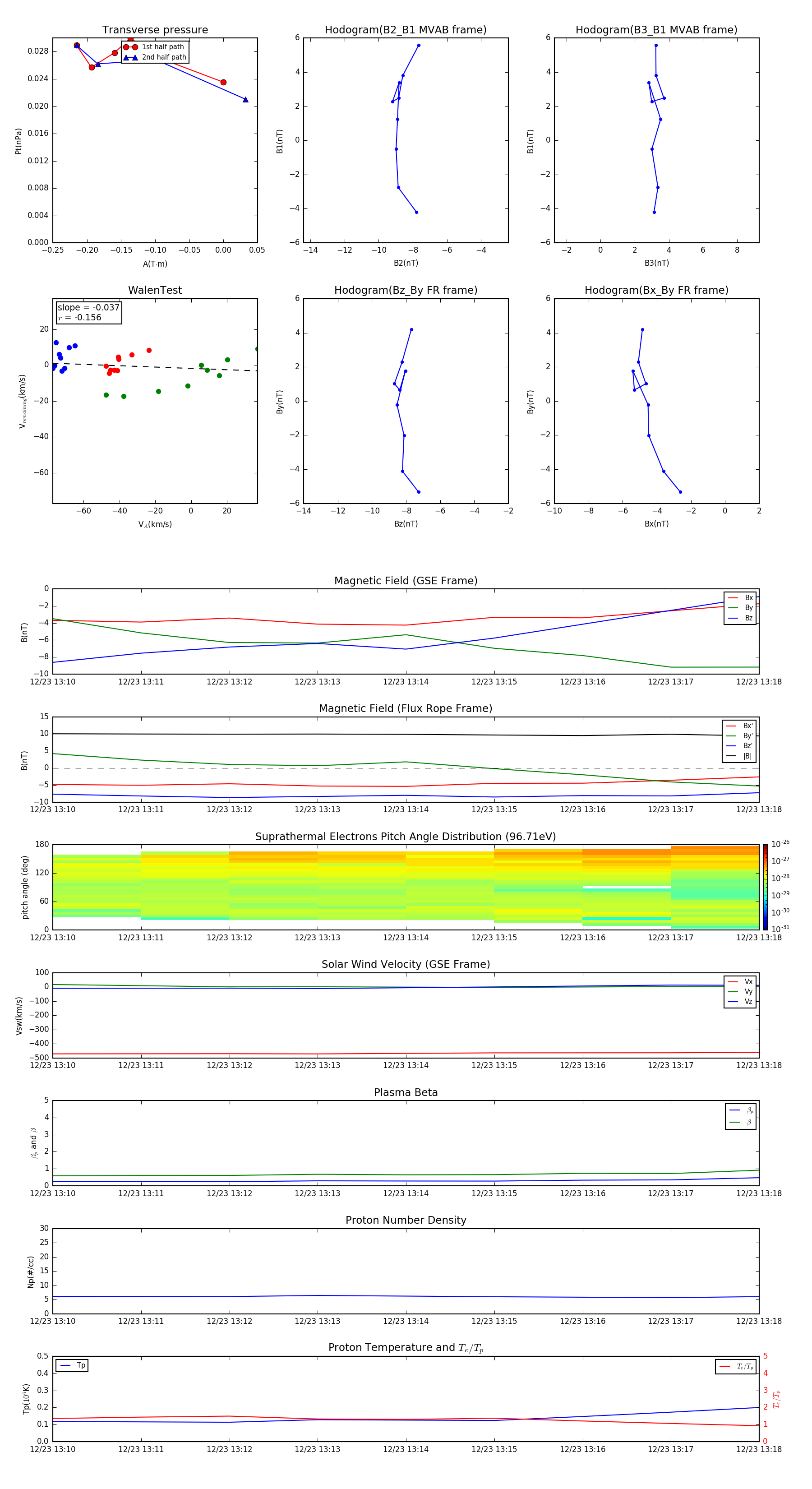The width and height of the screenshot is (812, 1489).
Task: Click the "WalenTest" plot title
Action: pos(155,290)
